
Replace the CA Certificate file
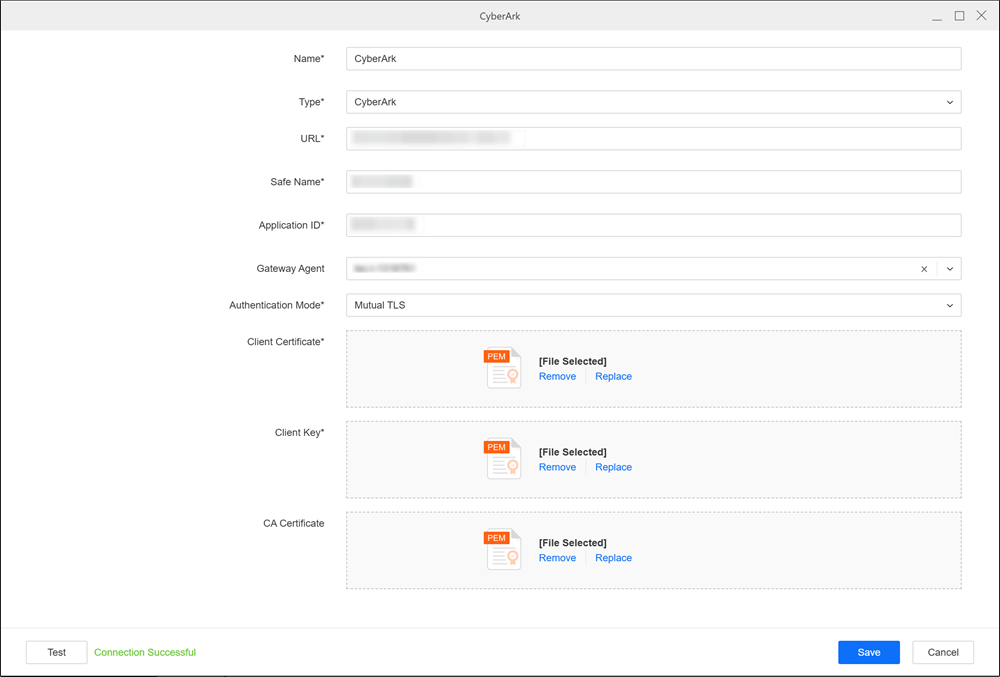tap(613, 558)
